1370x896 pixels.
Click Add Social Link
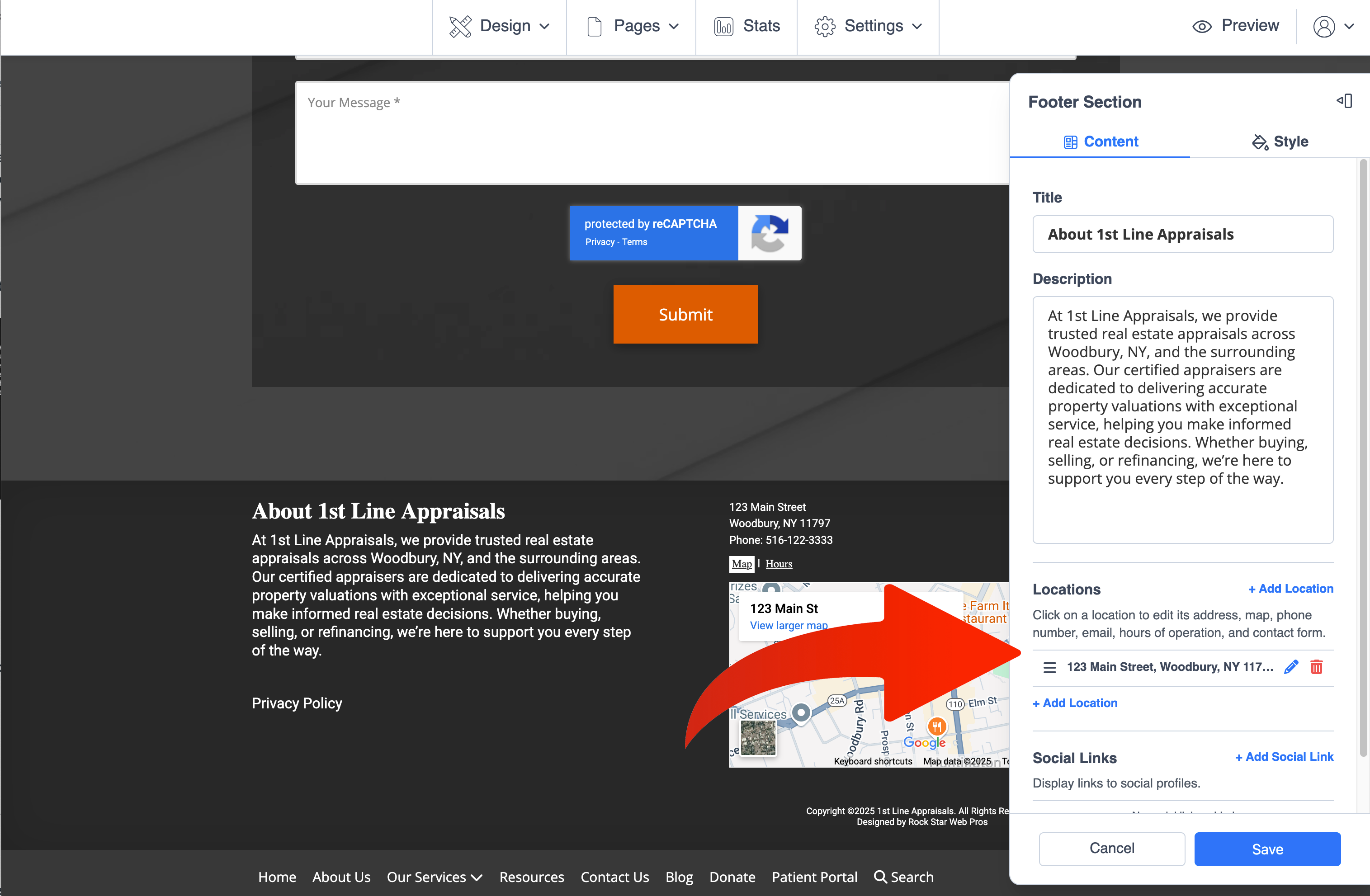tap(1284, 757)
